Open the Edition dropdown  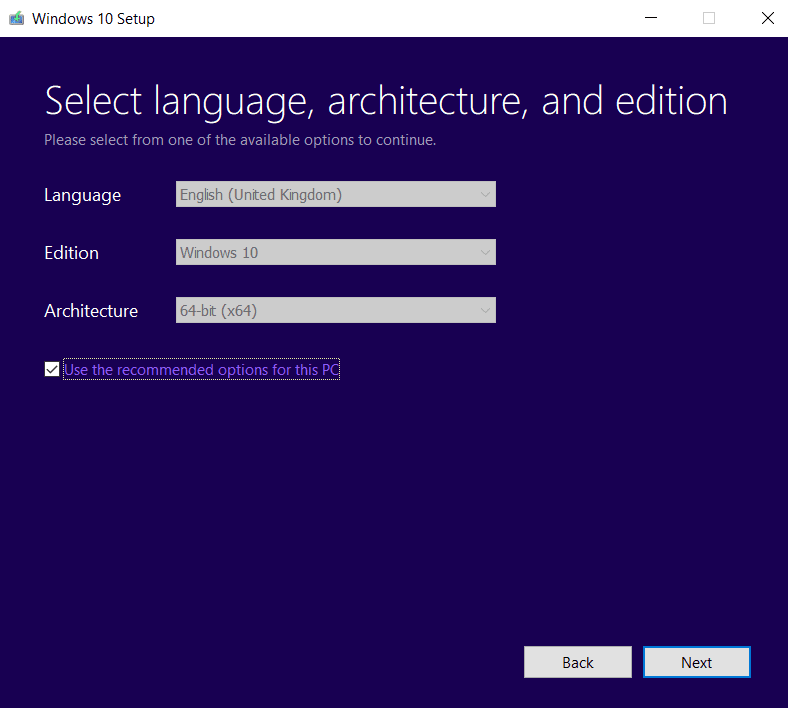coord(336,252)
